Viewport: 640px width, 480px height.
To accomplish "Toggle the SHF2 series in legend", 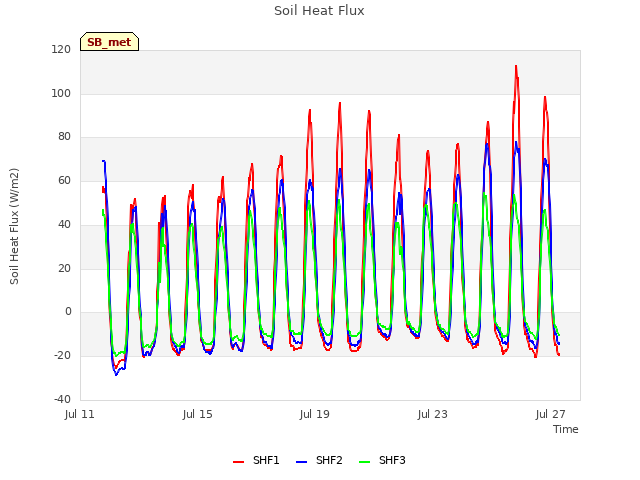I will [x=319, y=460].
